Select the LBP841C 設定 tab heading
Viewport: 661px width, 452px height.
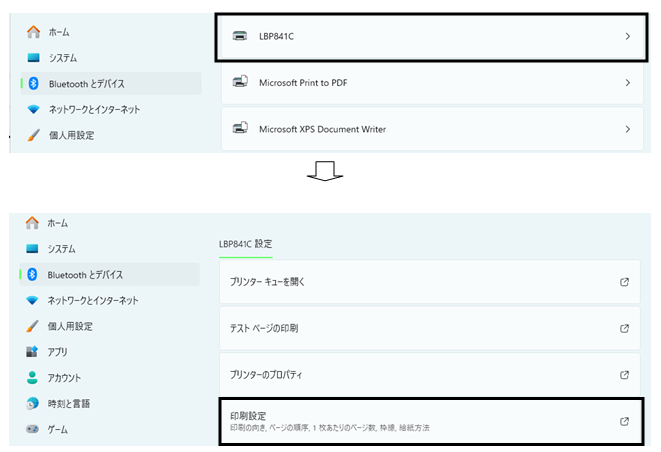(x=245, y=243)
